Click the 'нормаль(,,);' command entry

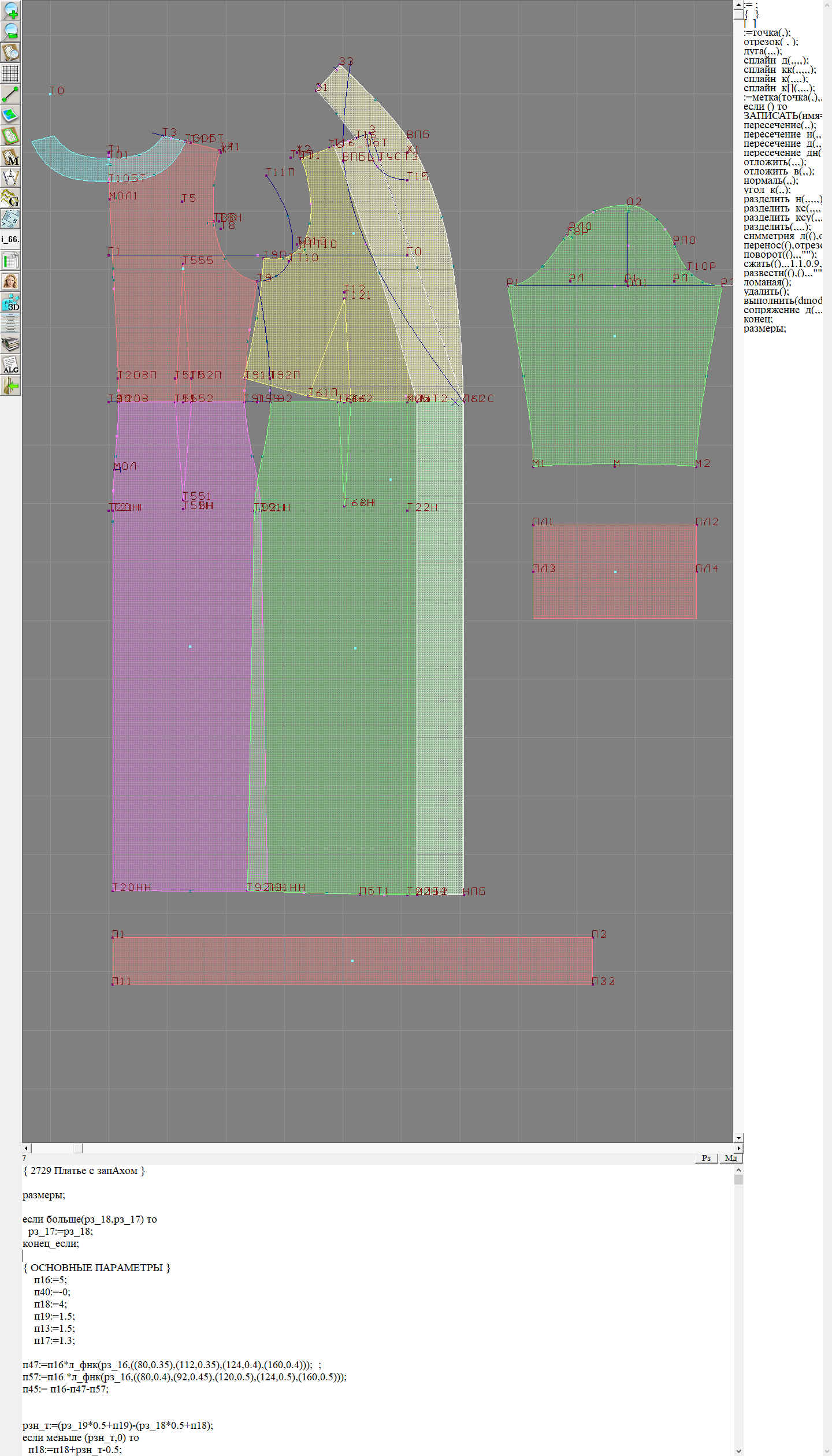pos(771,181)
